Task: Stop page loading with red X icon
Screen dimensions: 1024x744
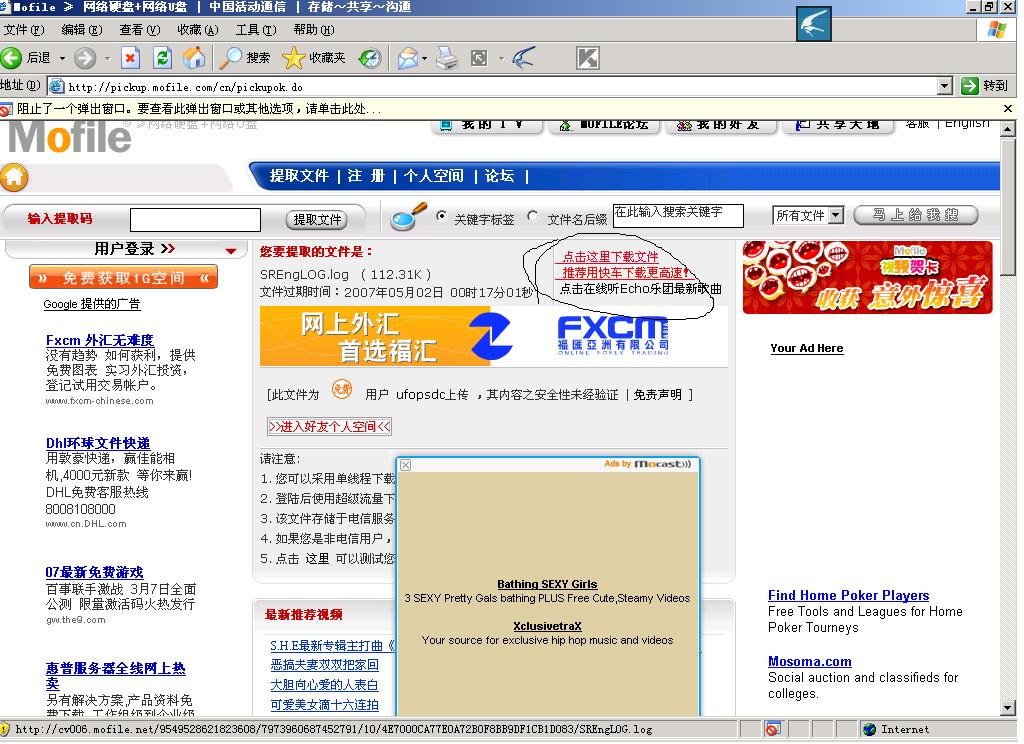Action: (131, 58)
